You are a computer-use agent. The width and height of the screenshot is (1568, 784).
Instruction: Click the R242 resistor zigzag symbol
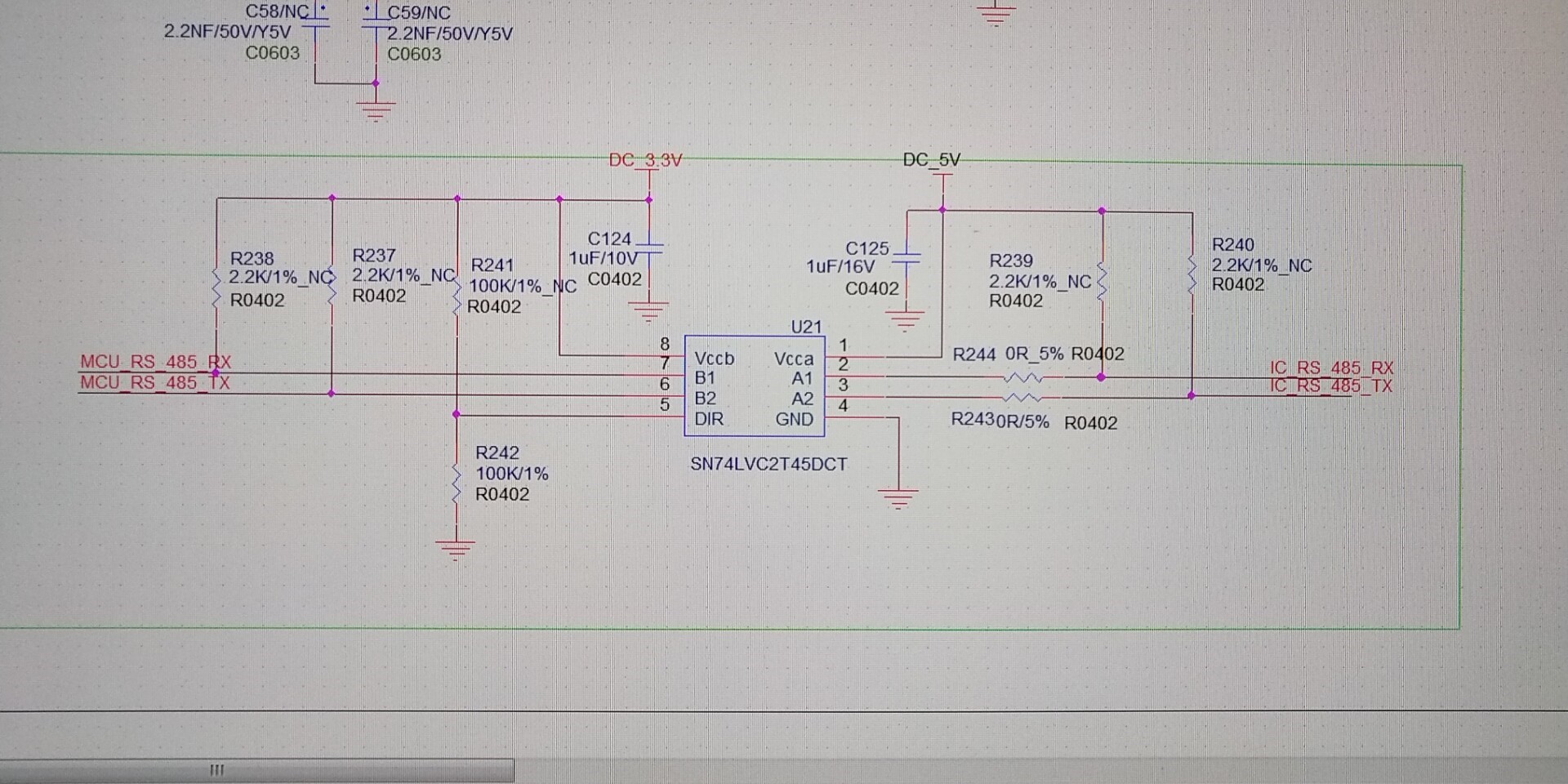(457, 483)
